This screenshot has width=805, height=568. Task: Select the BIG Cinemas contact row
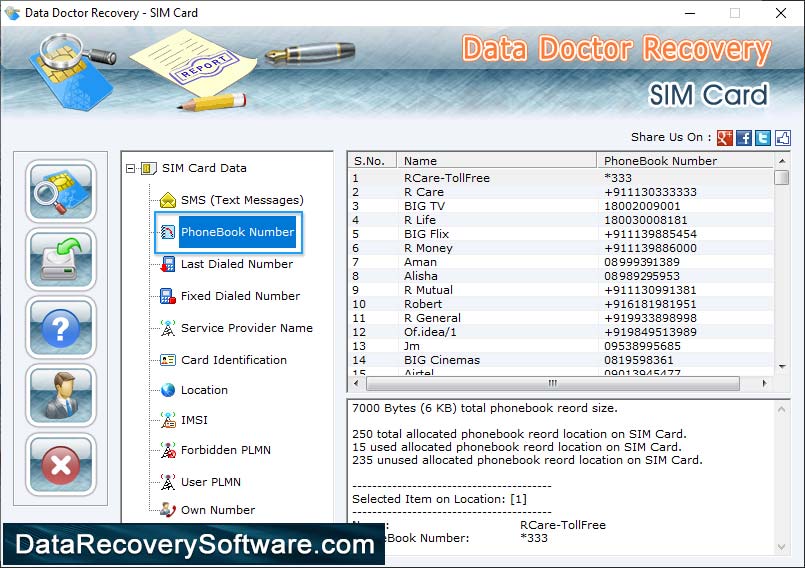coord(561,360)
